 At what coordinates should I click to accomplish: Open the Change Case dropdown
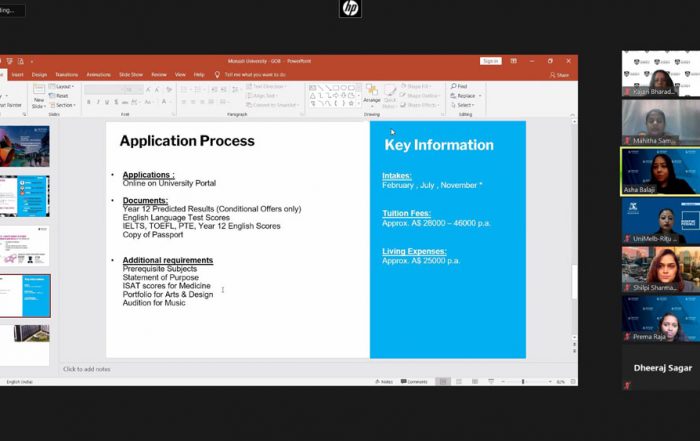[x=148, y=102]
